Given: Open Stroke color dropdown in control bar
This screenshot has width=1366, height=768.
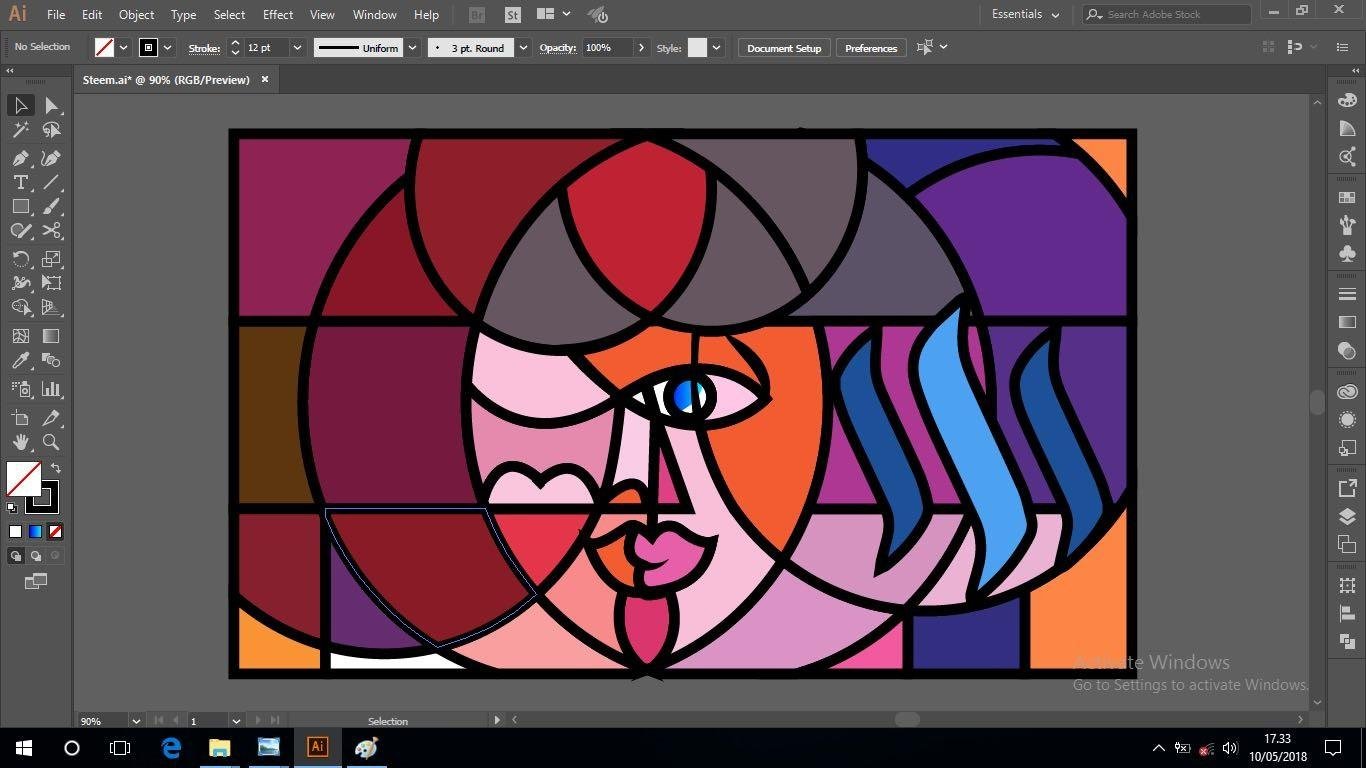Looking at the screenshot, I should [x=168, y=48].
